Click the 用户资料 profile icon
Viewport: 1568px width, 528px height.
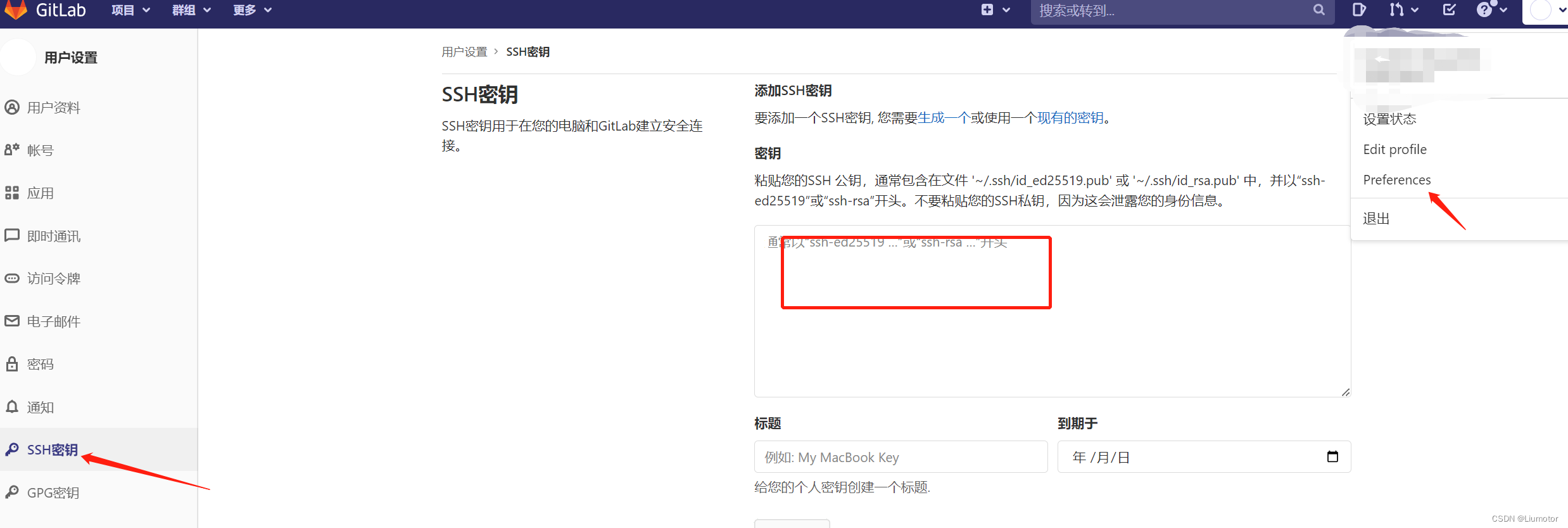pyautogui.click(x=12, y=107)
